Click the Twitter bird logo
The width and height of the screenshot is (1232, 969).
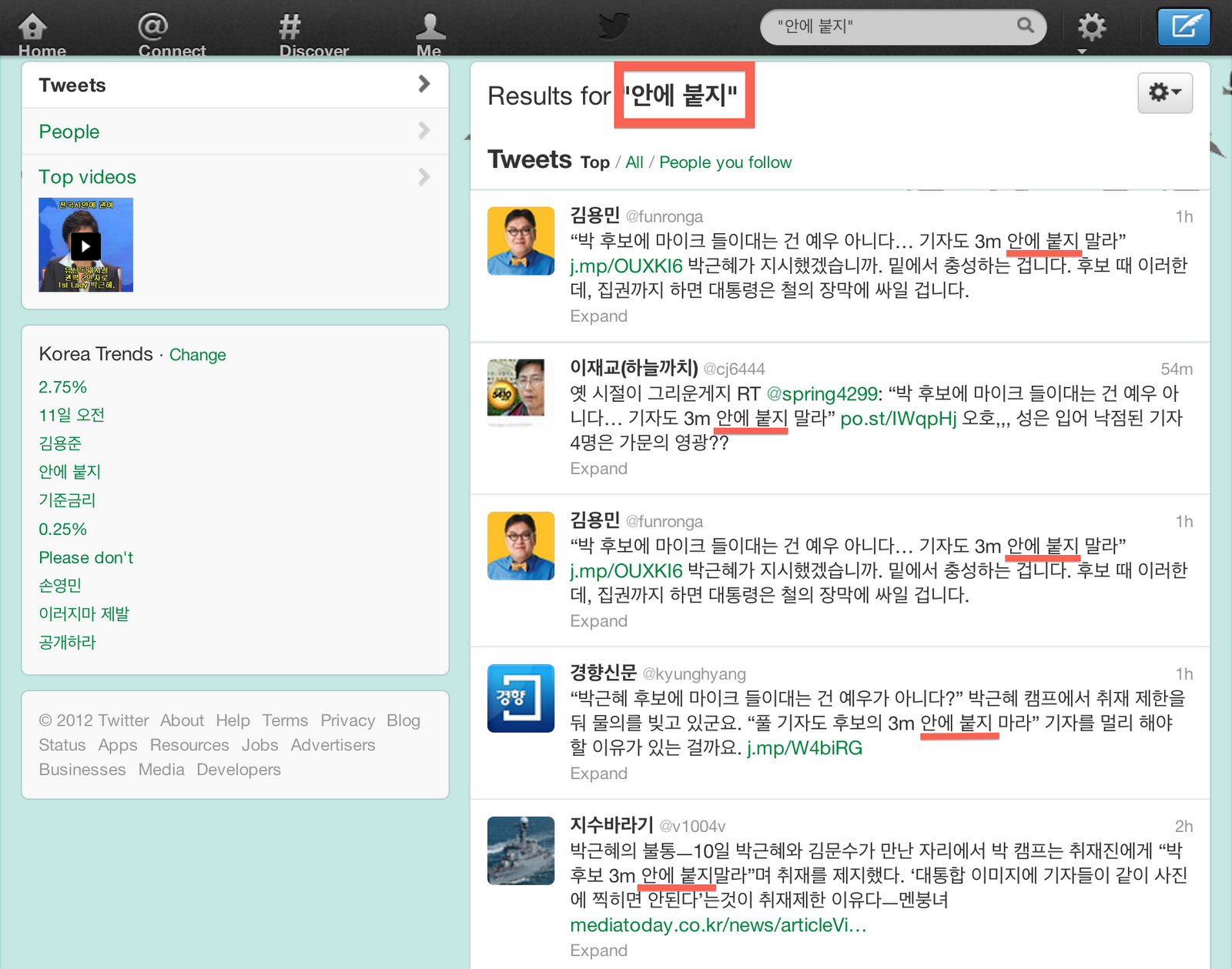click(x=615, y=26)
